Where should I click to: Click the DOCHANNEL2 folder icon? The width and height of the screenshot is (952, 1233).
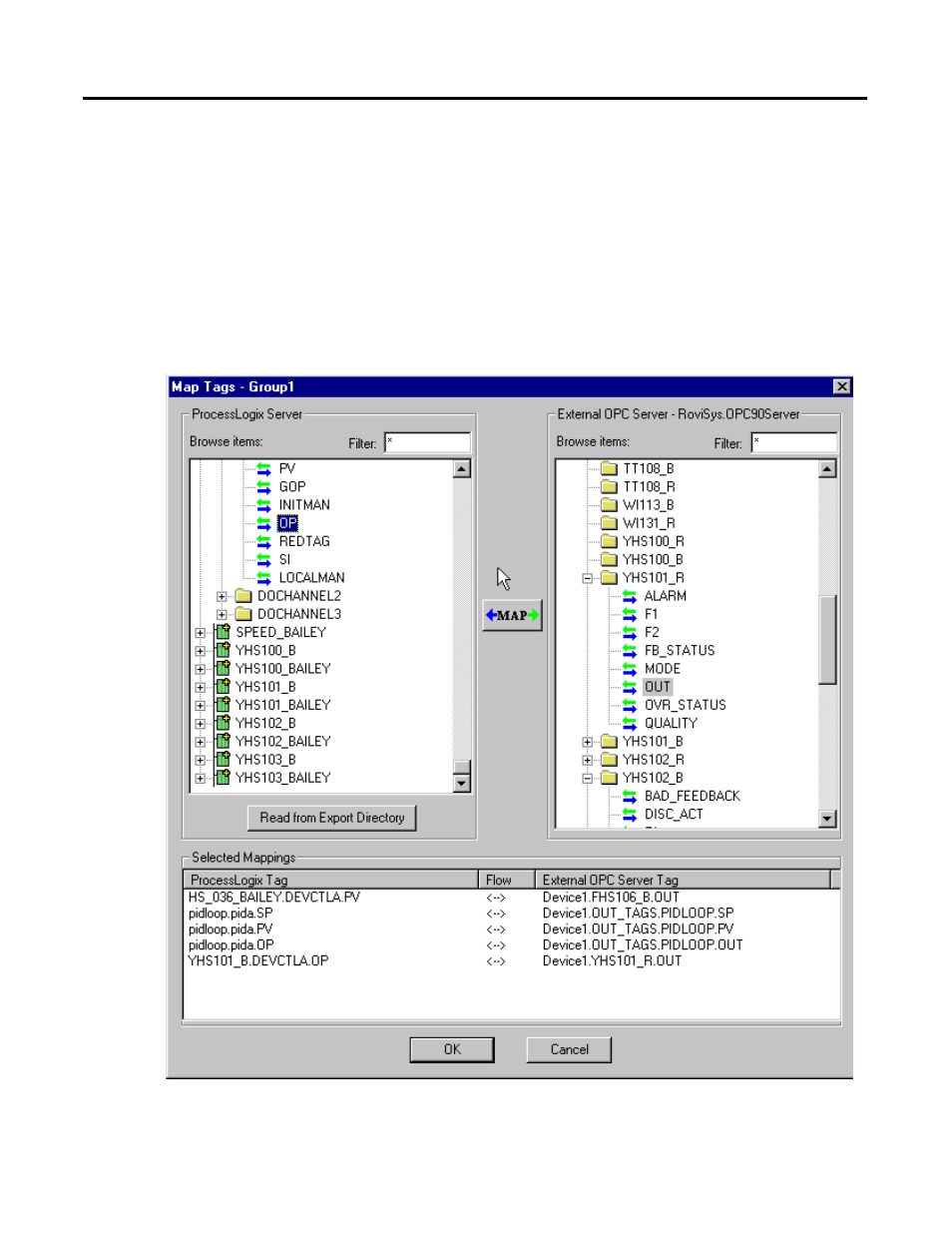tap(242, 596)
